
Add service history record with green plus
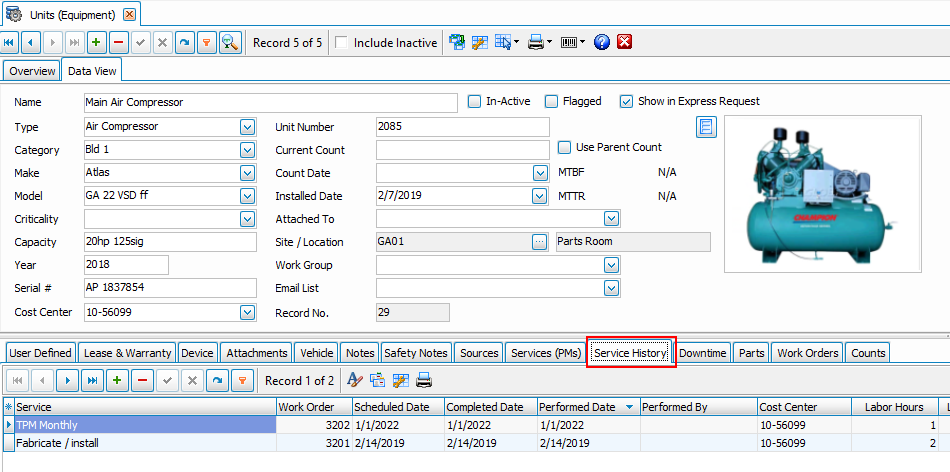click(x=118, y=381)
